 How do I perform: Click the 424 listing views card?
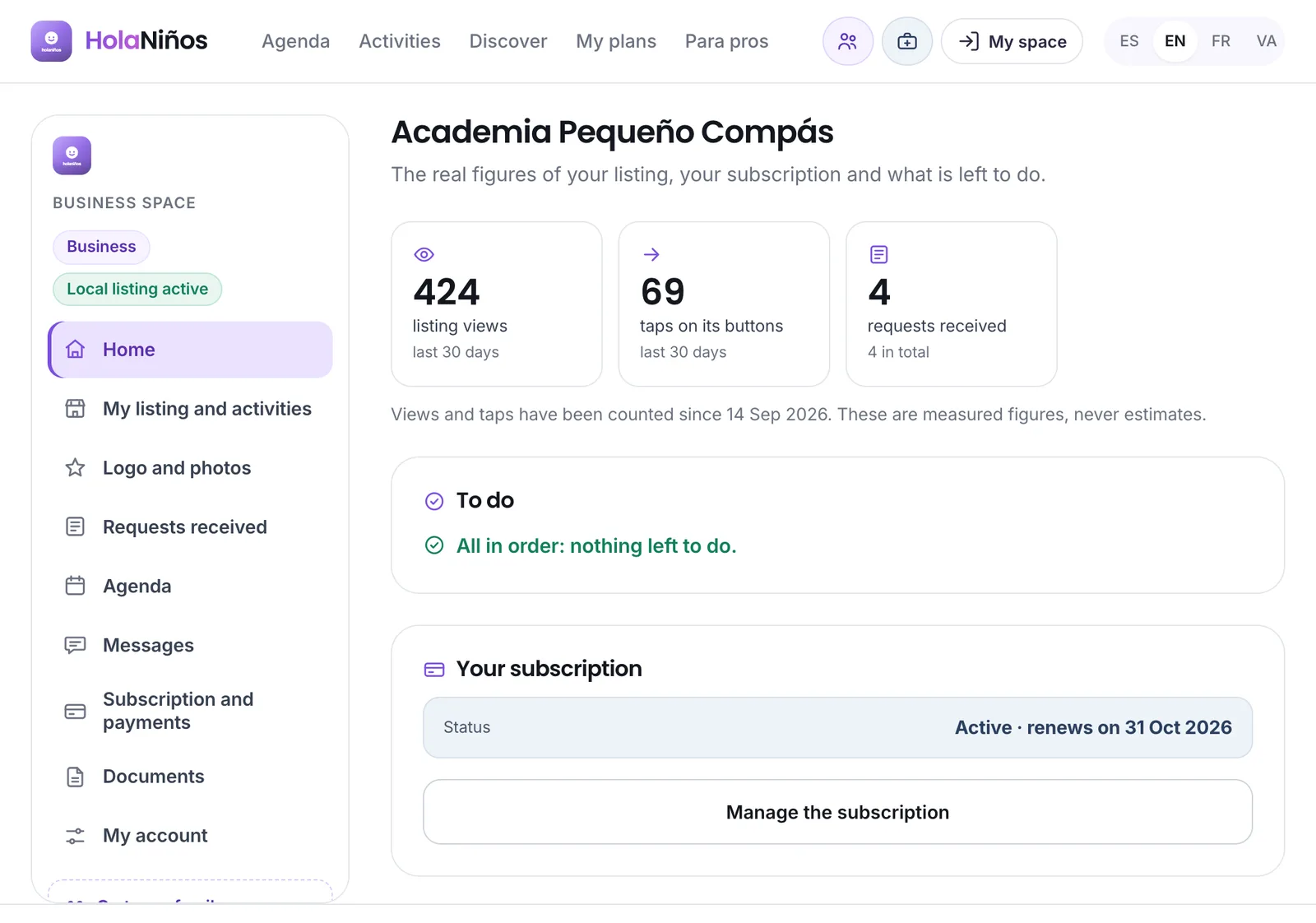click(x=497, y=304)
